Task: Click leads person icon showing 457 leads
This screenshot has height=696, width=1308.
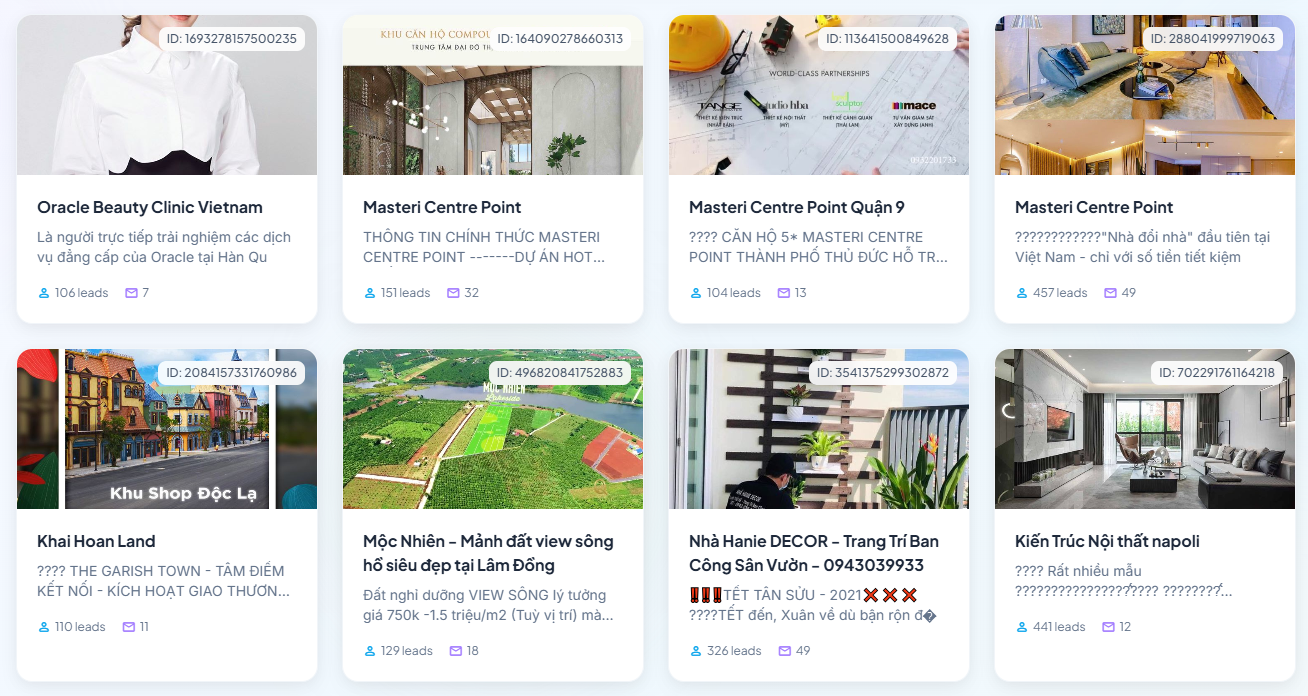Action: 1022,293
